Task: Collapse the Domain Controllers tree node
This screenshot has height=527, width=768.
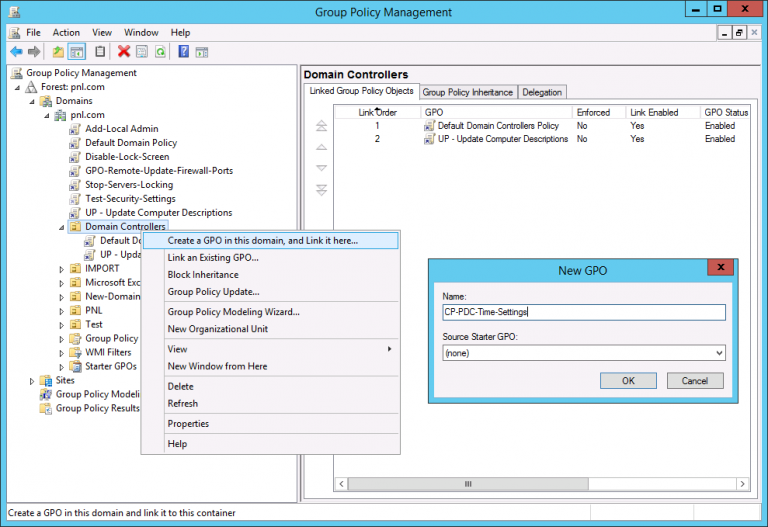Action: (61, 227)
